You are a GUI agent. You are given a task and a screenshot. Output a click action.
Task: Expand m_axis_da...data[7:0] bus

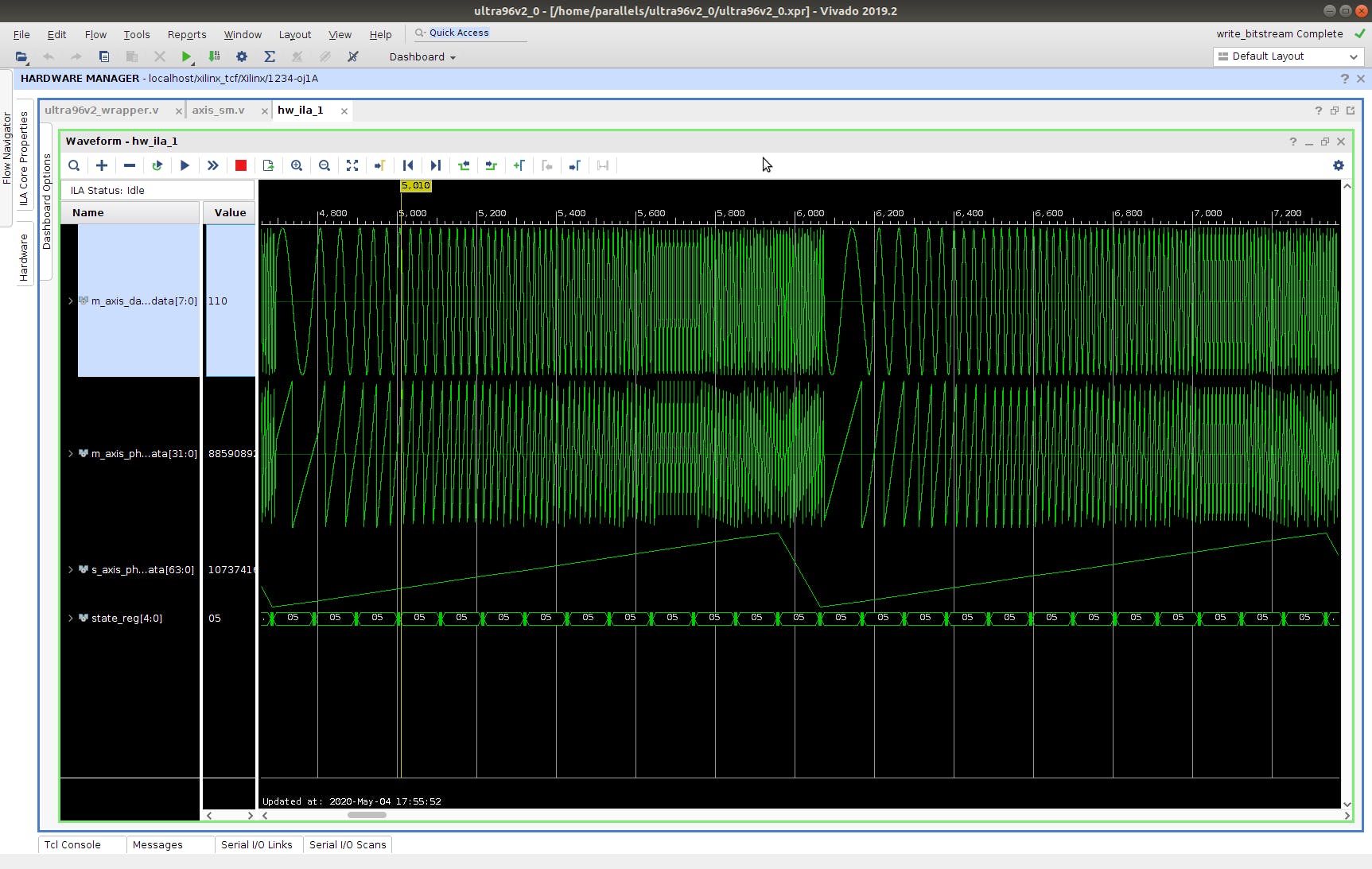coord(71,301)
